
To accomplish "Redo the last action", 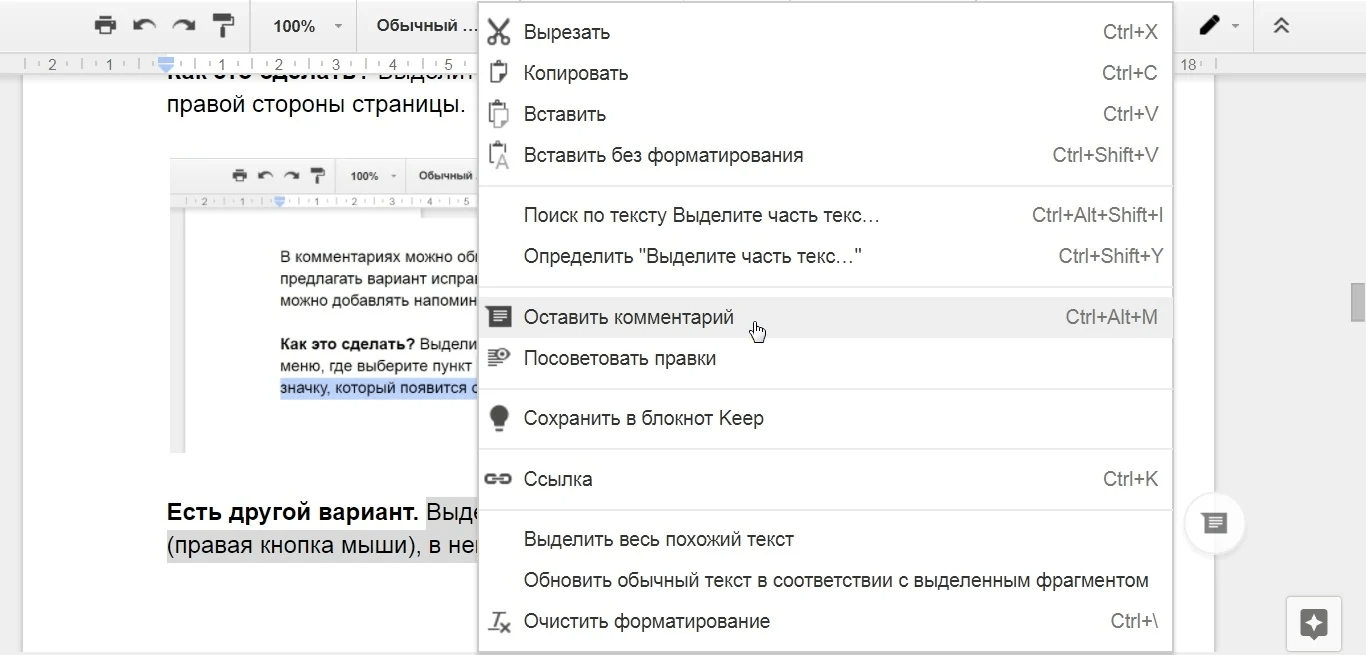I will coord(183,25).
